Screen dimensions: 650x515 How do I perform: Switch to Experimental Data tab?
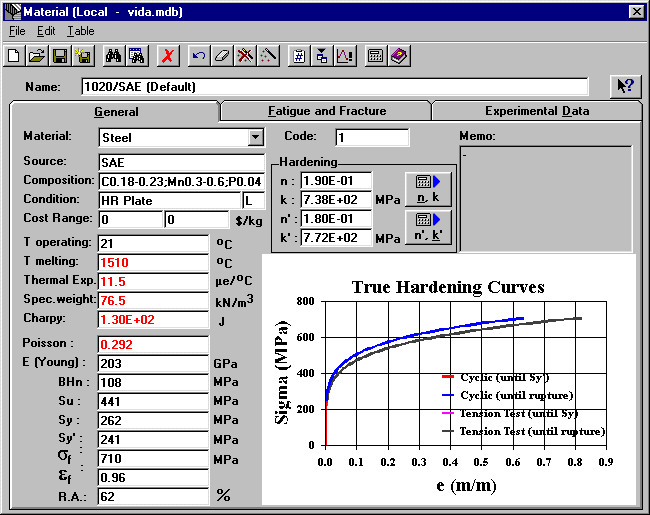coord(537,111)
